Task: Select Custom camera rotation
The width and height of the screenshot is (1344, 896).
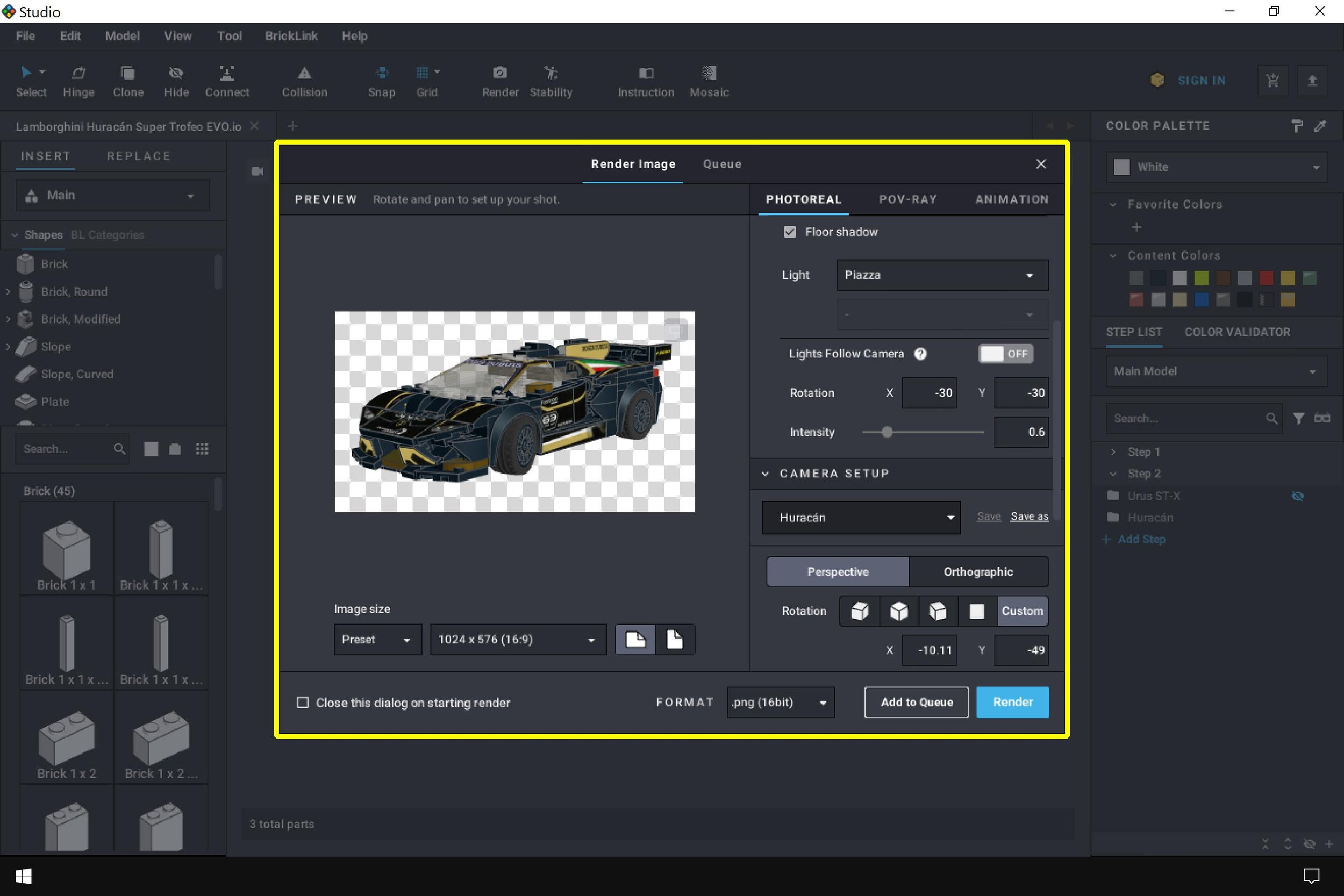Action: 1023,611
